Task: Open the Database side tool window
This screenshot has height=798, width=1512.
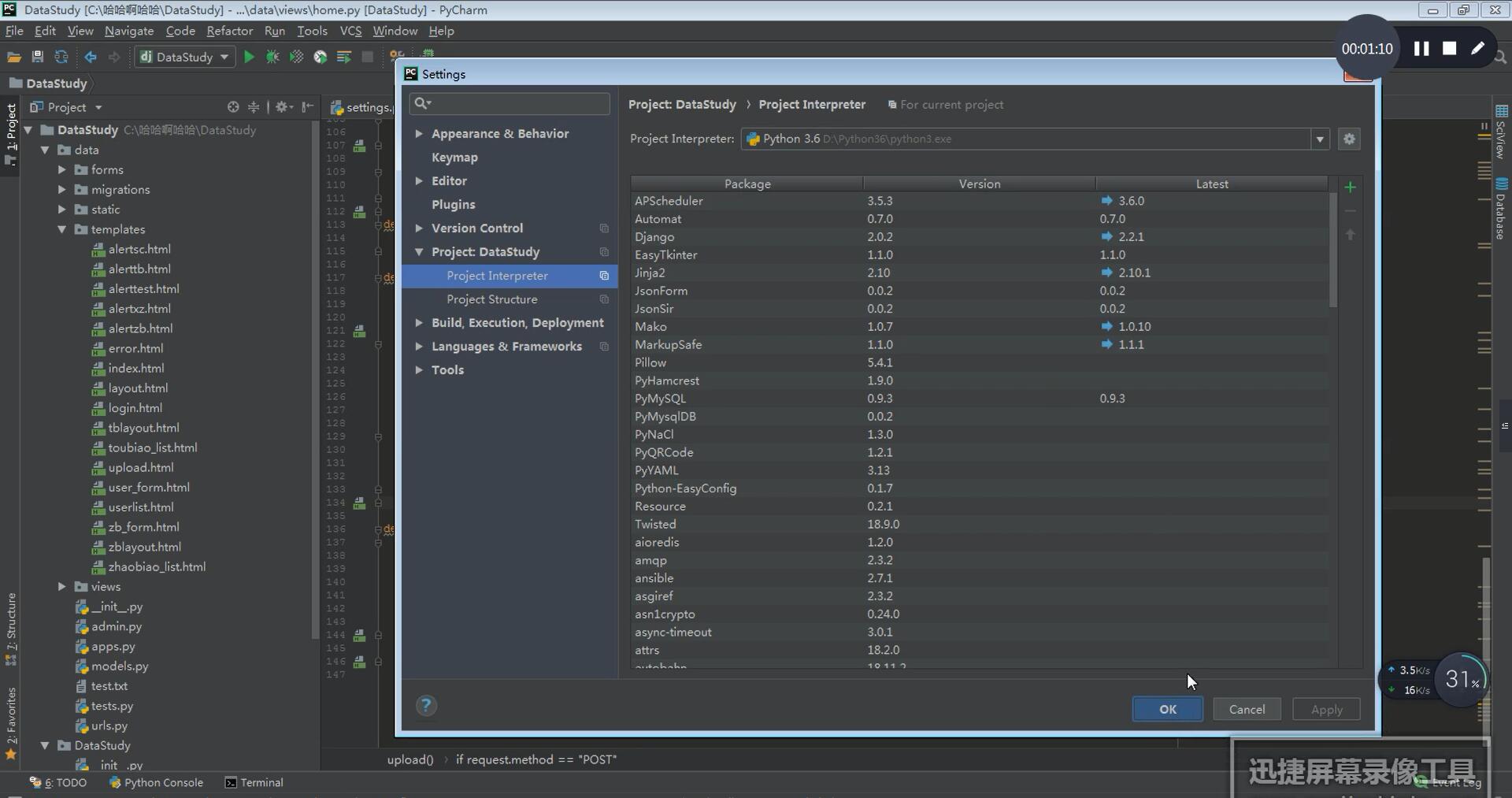Action: (x=1501, y=210)
